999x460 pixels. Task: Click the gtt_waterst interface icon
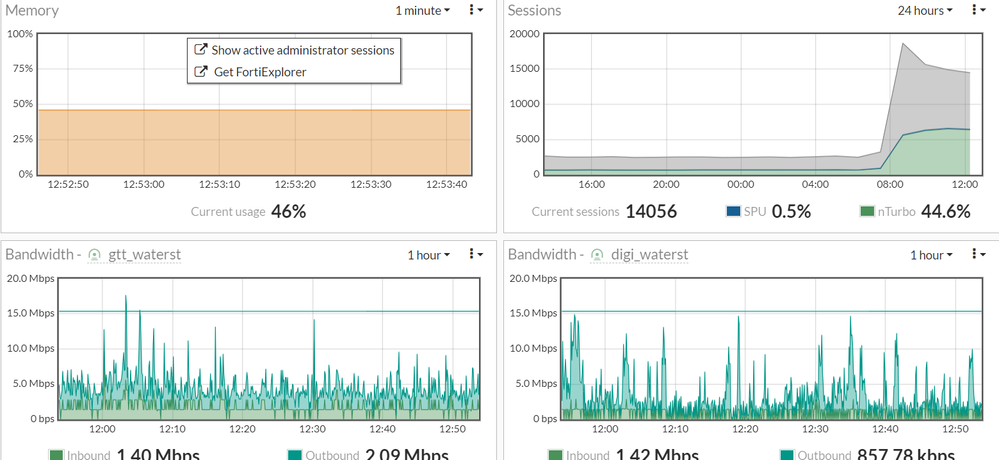point(94,255)
